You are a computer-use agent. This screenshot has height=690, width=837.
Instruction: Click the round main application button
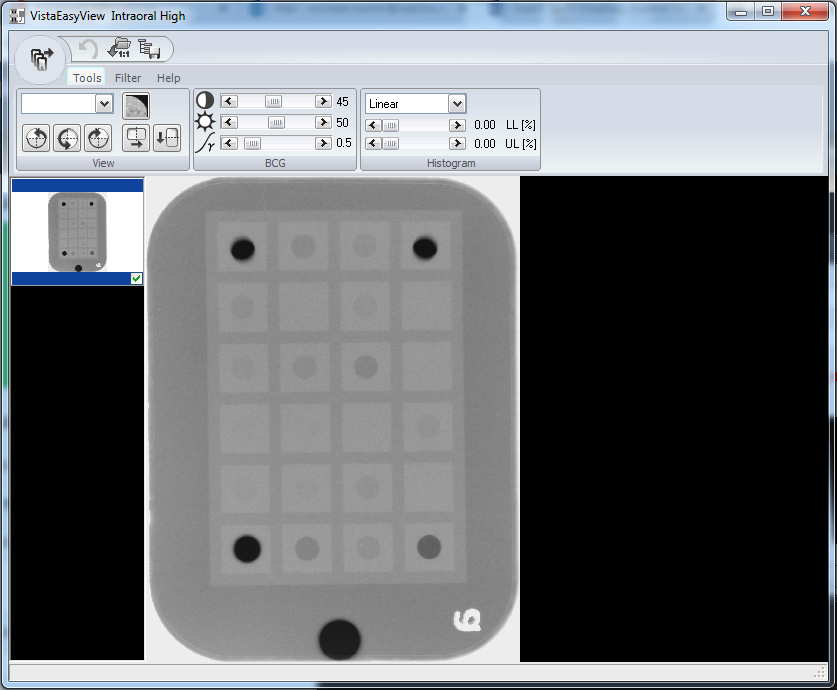point(42,59)
